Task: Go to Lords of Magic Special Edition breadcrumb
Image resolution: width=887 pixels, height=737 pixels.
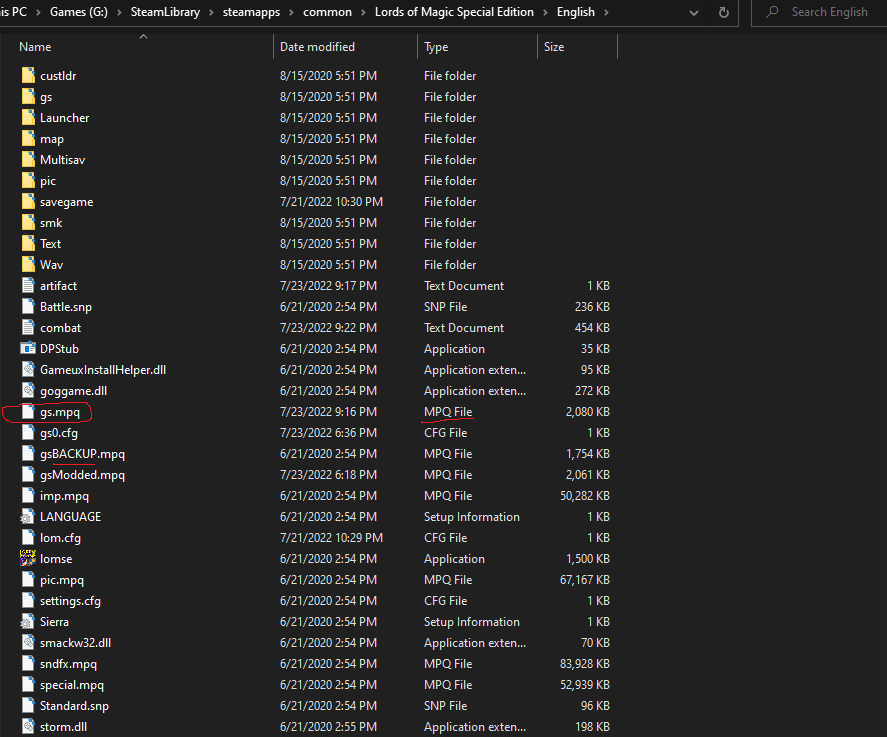Action: point(454,12)
